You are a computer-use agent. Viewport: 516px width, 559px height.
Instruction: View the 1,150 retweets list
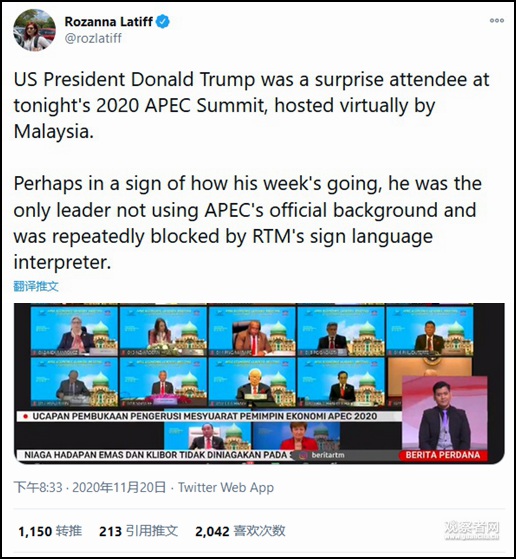50,531
